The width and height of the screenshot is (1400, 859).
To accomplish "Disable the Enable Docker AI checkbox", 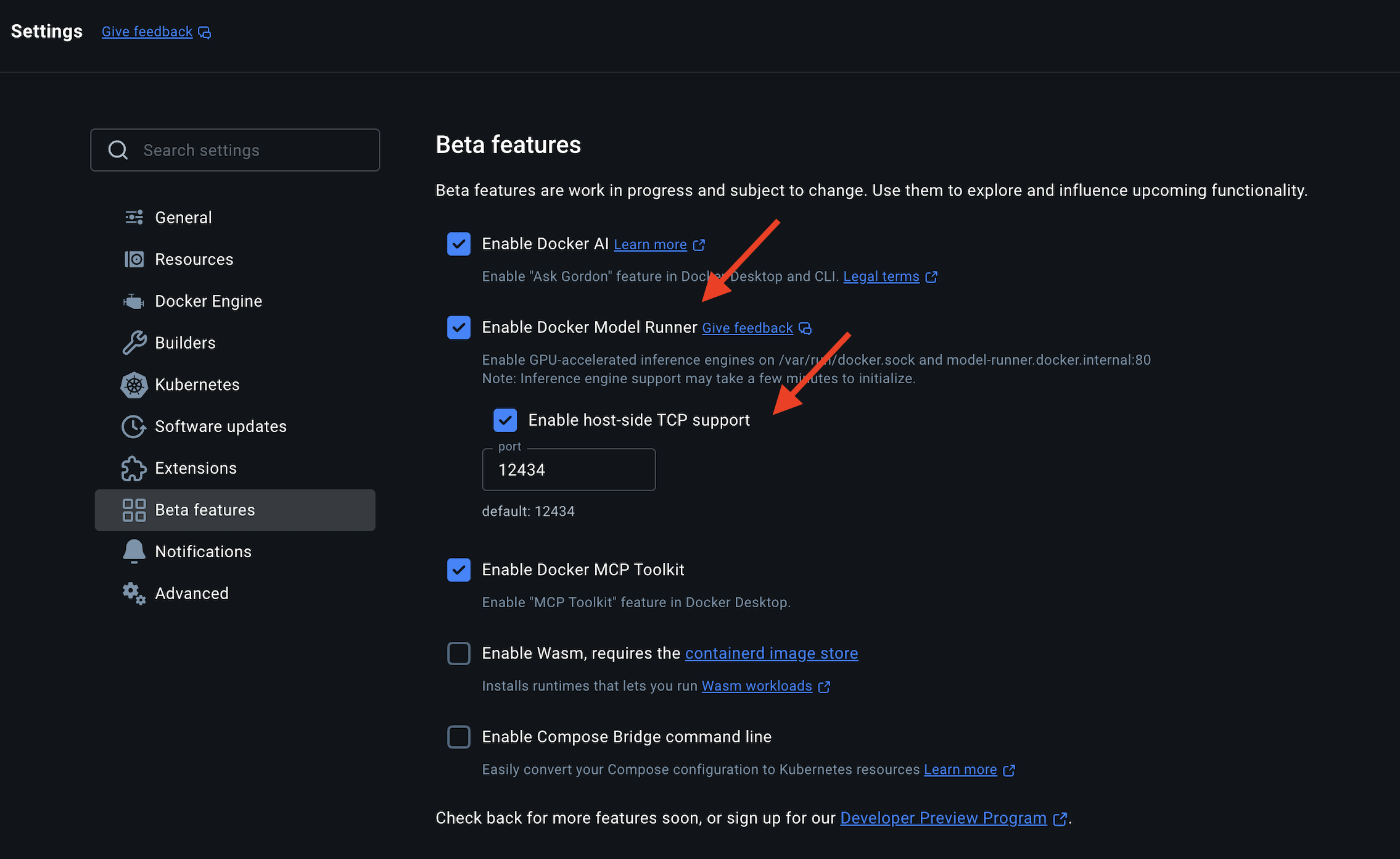I will point(459,244).
